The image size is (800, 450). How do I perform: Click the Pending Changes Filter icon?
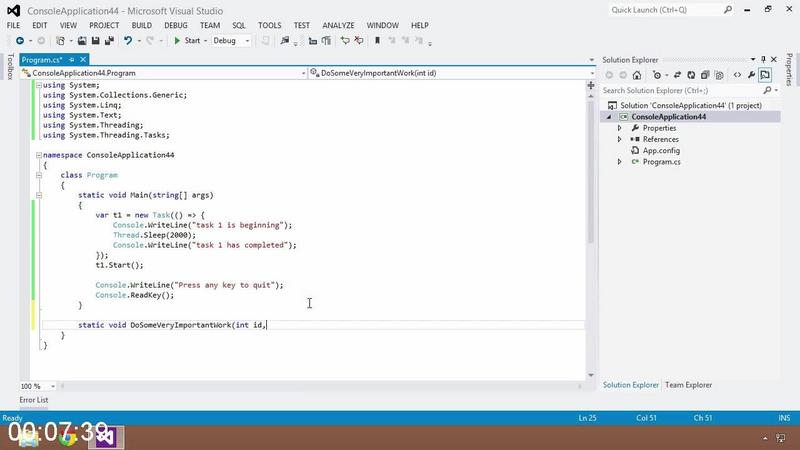point(657,75)
